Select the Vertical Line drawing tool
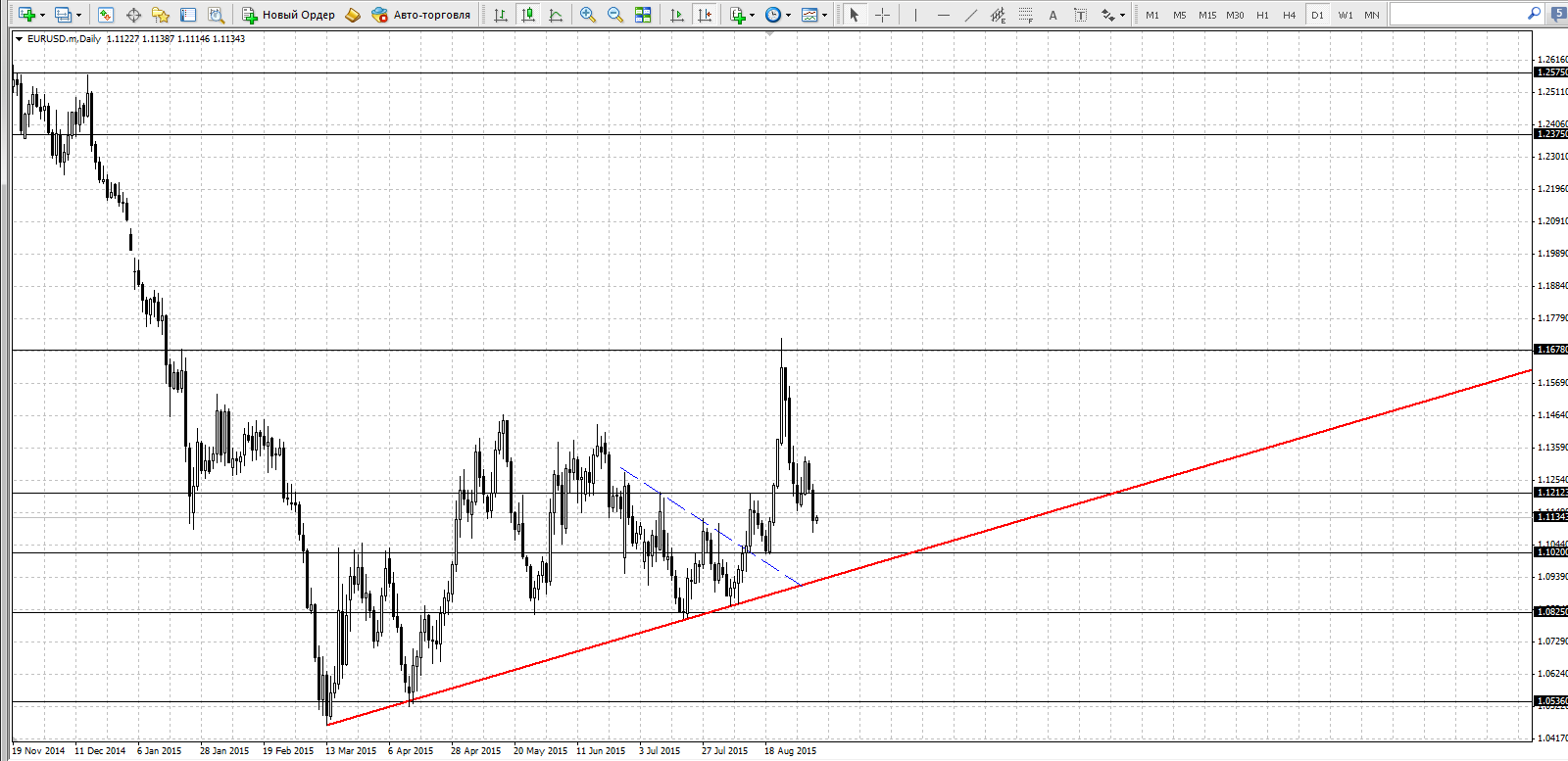This screenshot has width=1568, height=761. coord(915,15)
